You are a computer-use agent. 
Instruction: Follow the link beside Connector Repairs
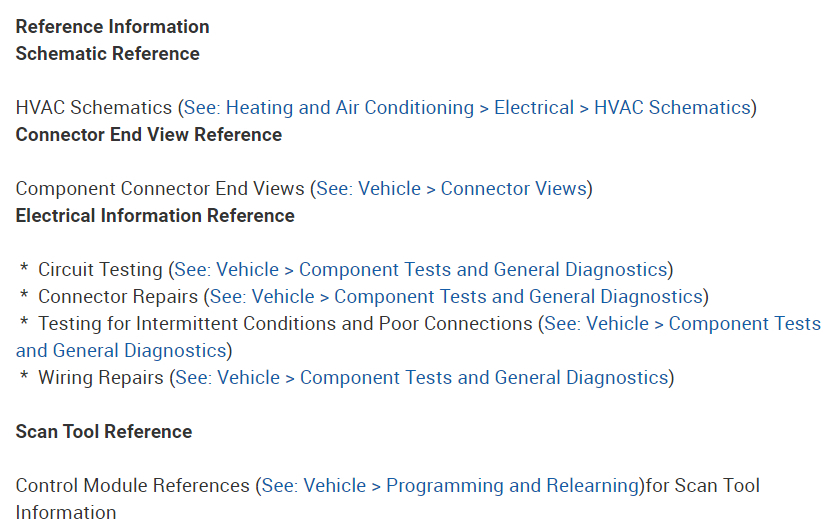[456, 296]
